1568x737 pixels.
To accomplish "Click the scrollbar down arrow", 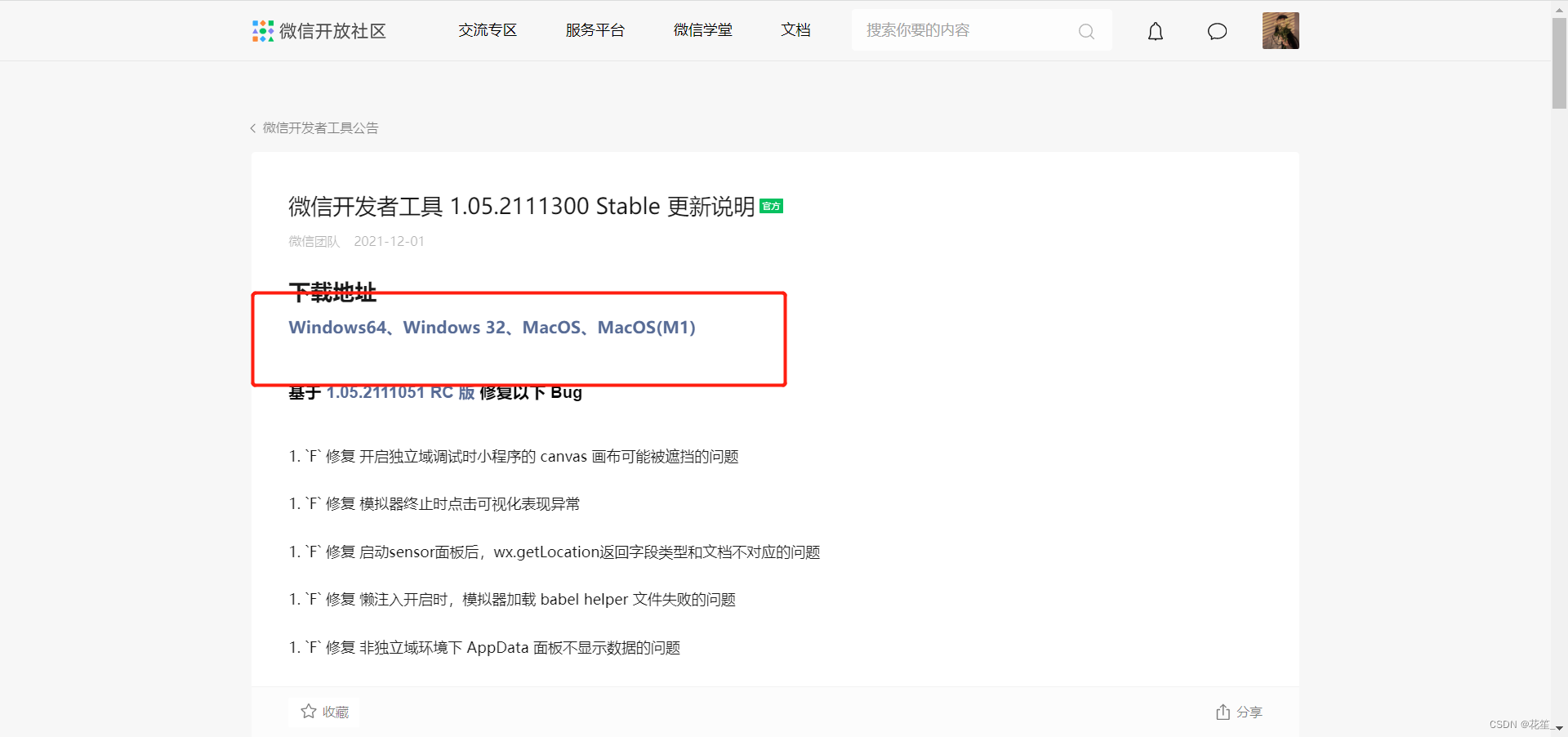I will point(1559,728).
